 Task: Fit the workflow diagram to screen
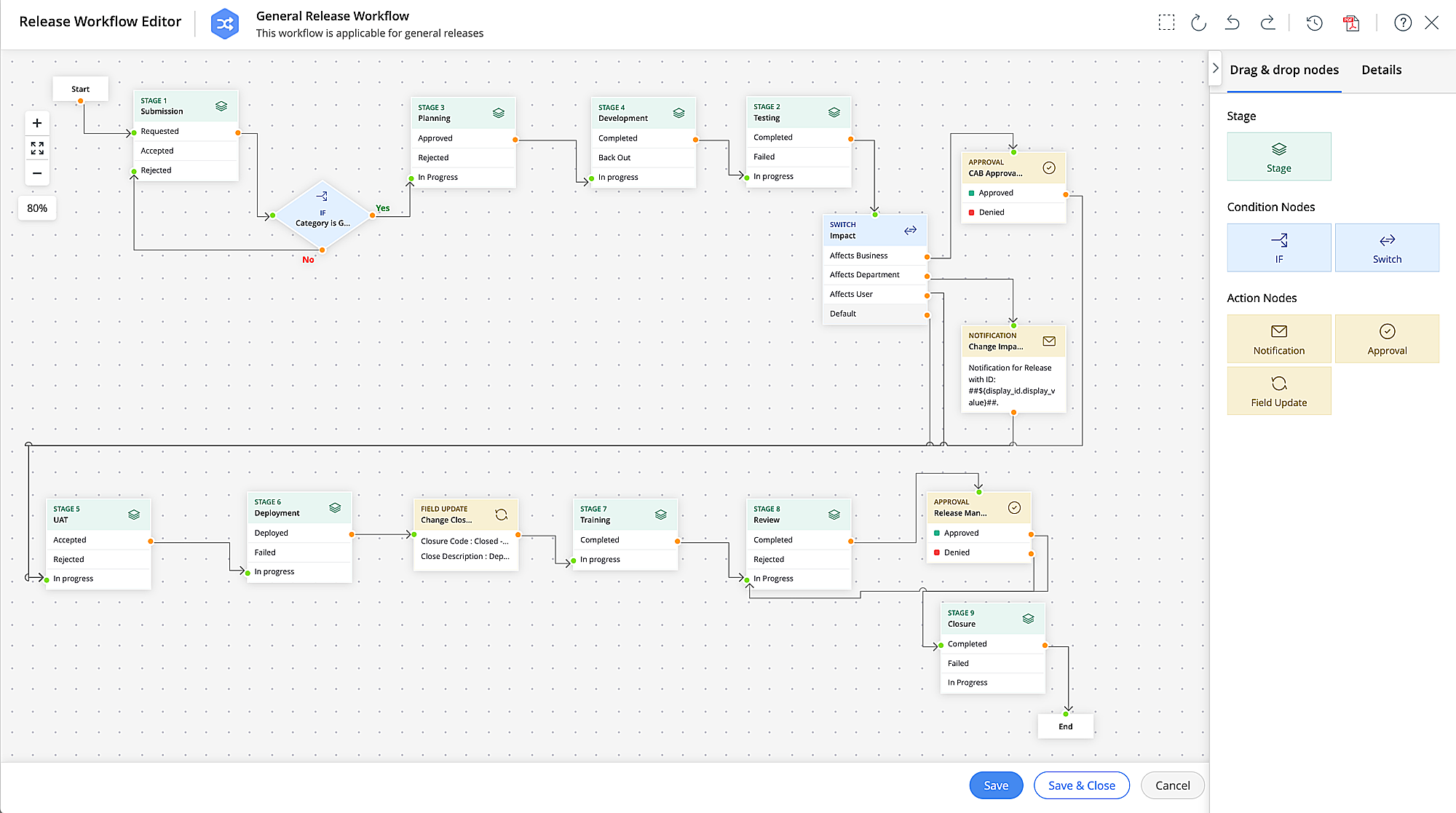[37, 148]
